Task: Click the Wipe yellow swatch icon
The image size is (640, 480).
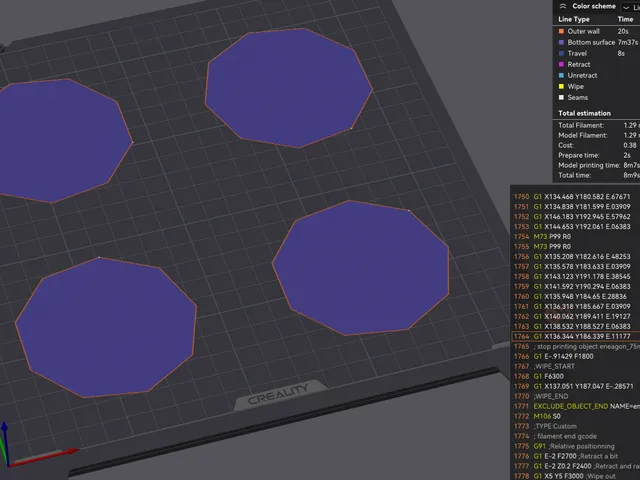Action: tap(561, 87)
